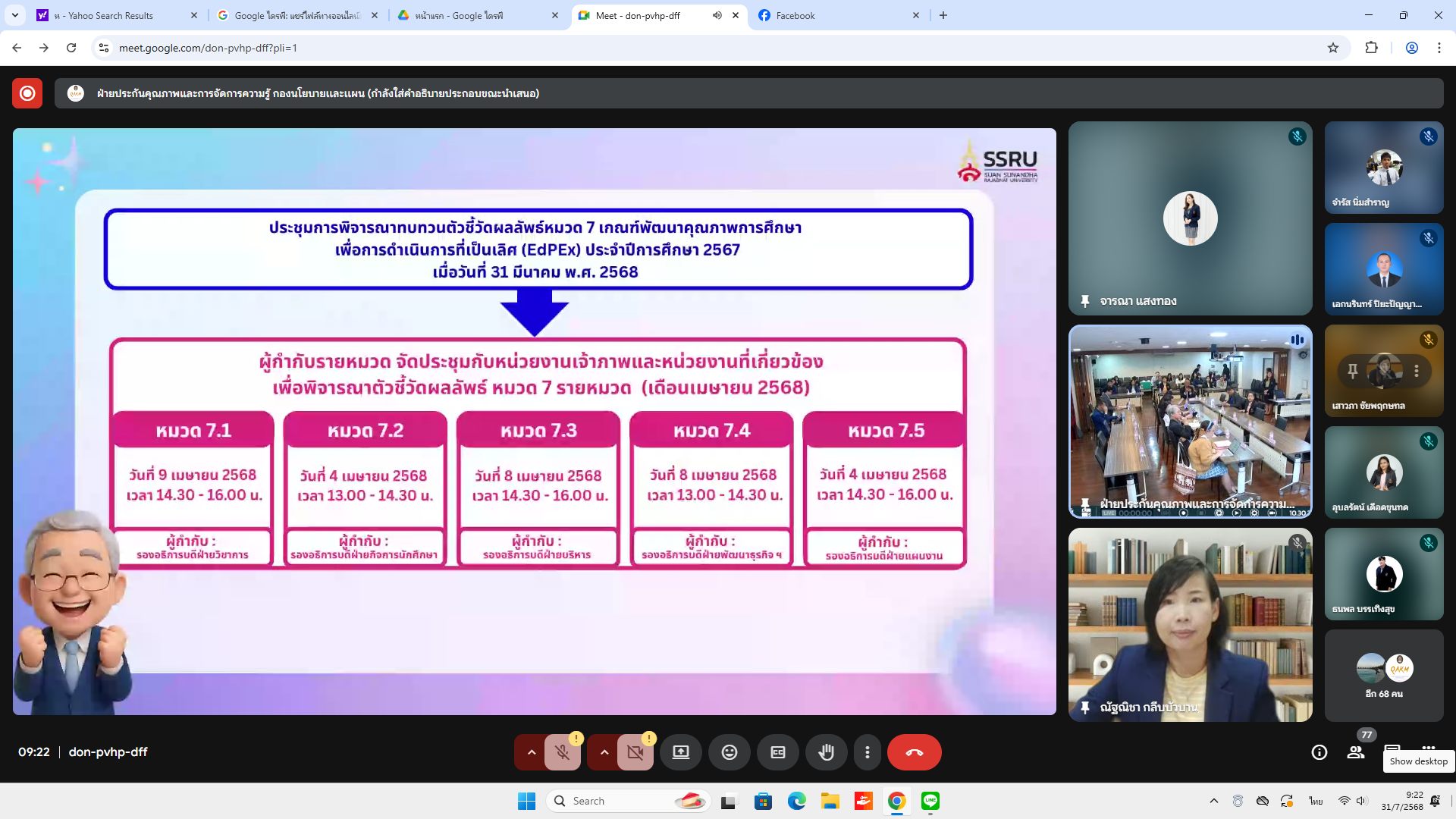Raise hand in the meeting
This screenshot has height=819, width=1456.
826,752
